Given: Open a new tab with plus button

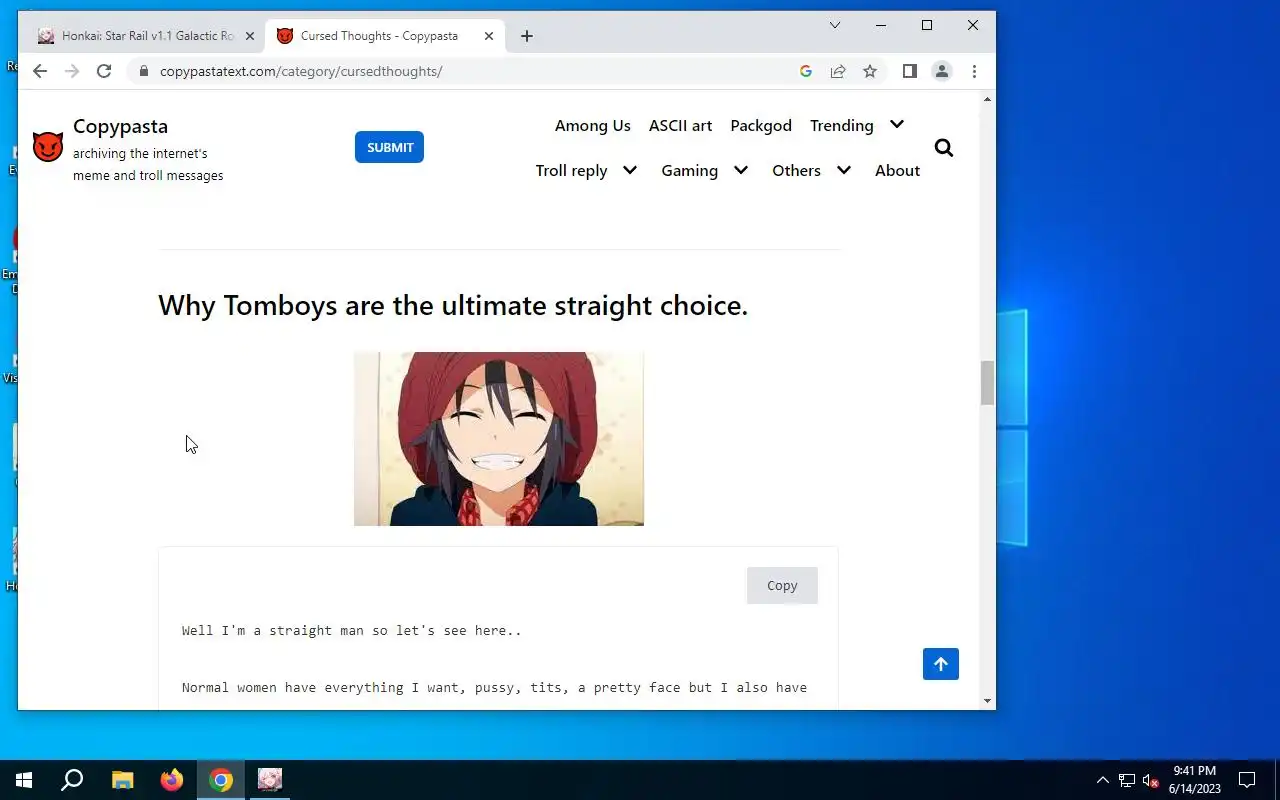Looking at the screenshot, I should click(527, 36).
